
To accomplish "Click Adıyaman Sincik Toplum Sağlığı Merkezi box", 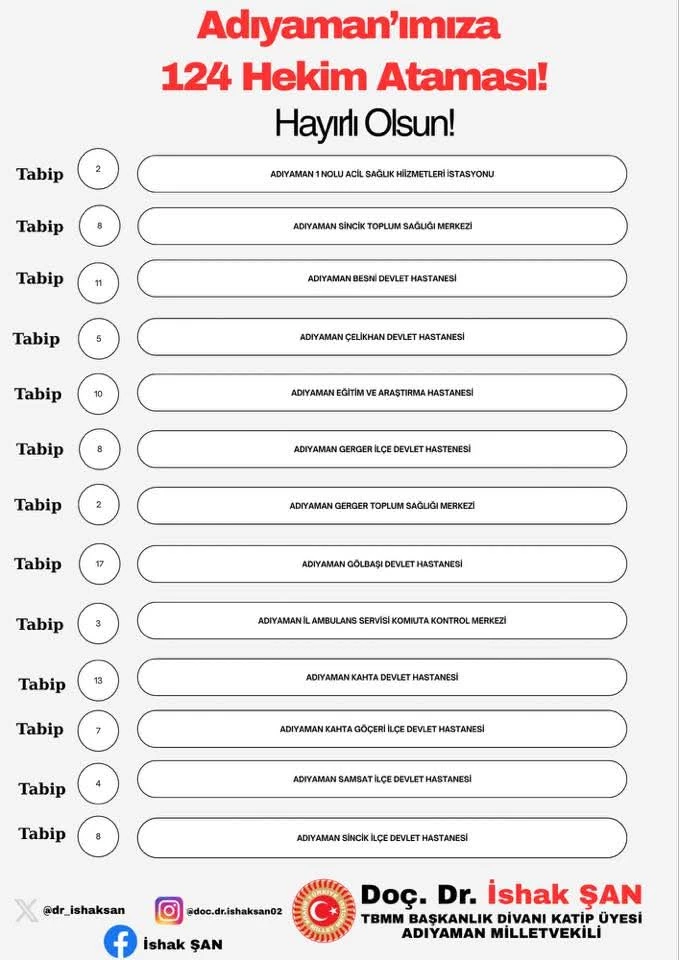I will (x=382, y=226).
